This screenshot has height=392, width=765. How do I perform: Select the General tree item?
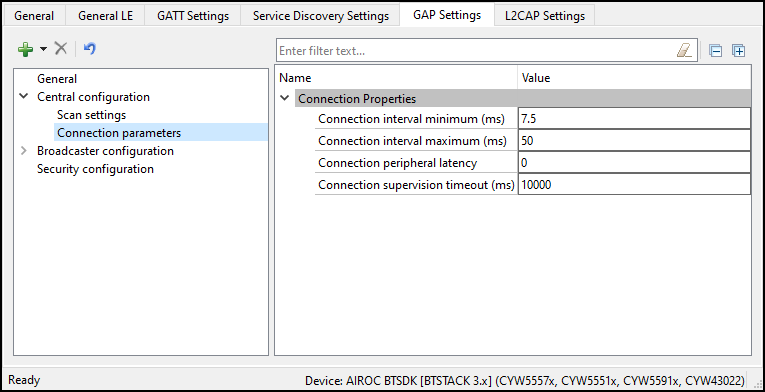57,79
